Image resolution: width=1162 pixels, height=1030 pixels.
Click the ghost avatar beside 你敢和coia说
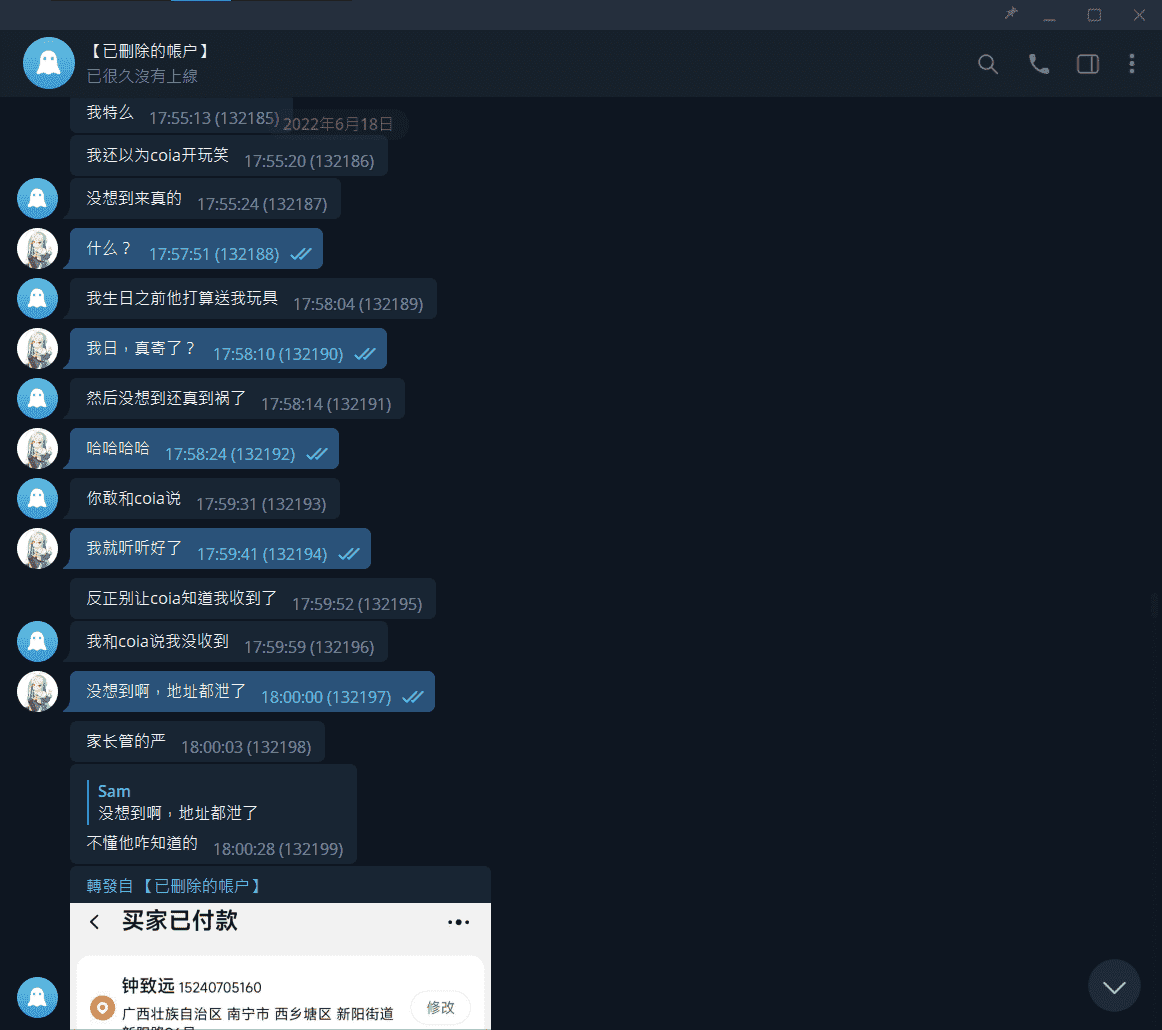tap(37, 499)
